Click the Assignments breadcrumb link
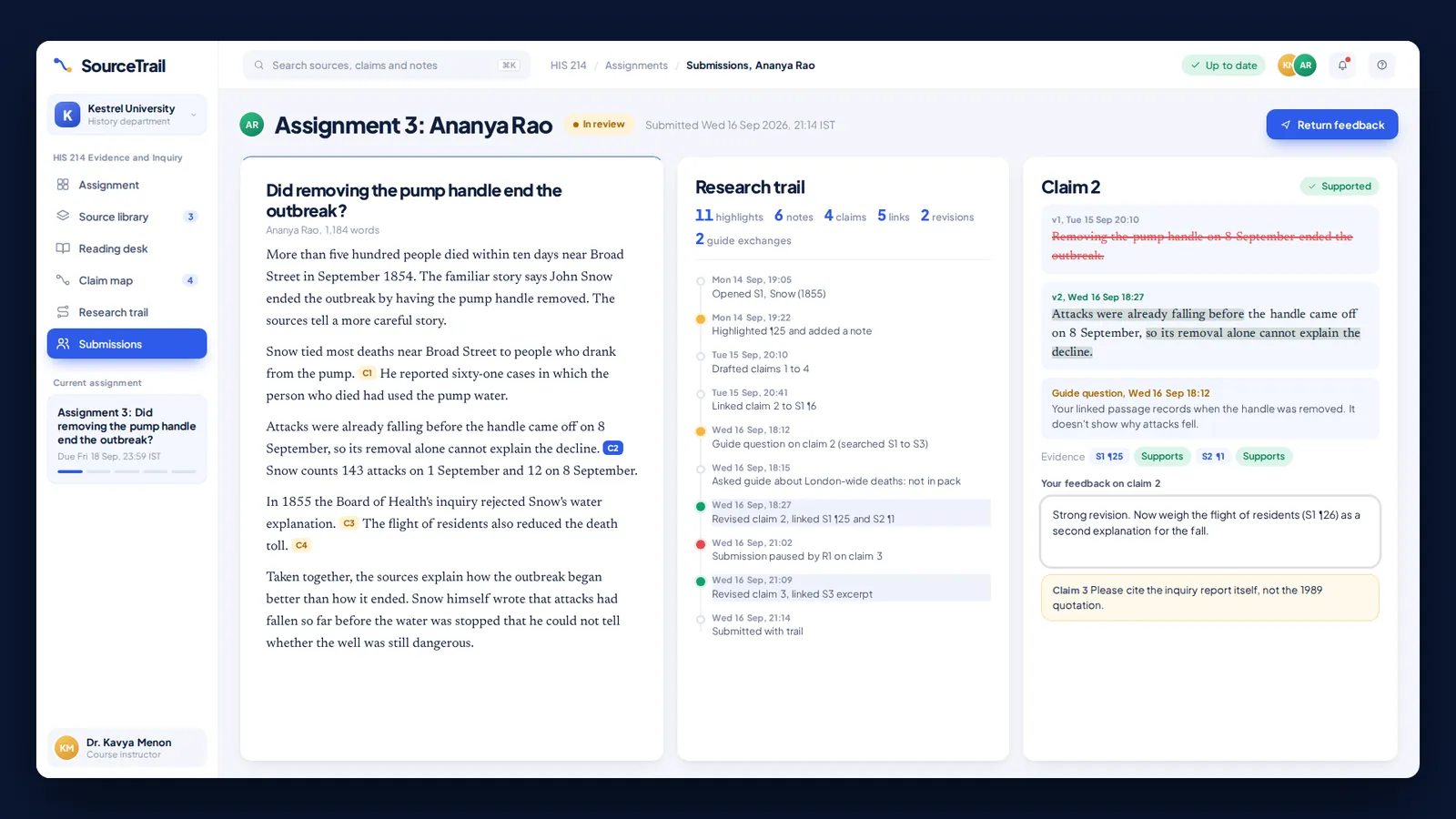The width and height of the screenshot is (1456, 819). click(x=636, y=66)
